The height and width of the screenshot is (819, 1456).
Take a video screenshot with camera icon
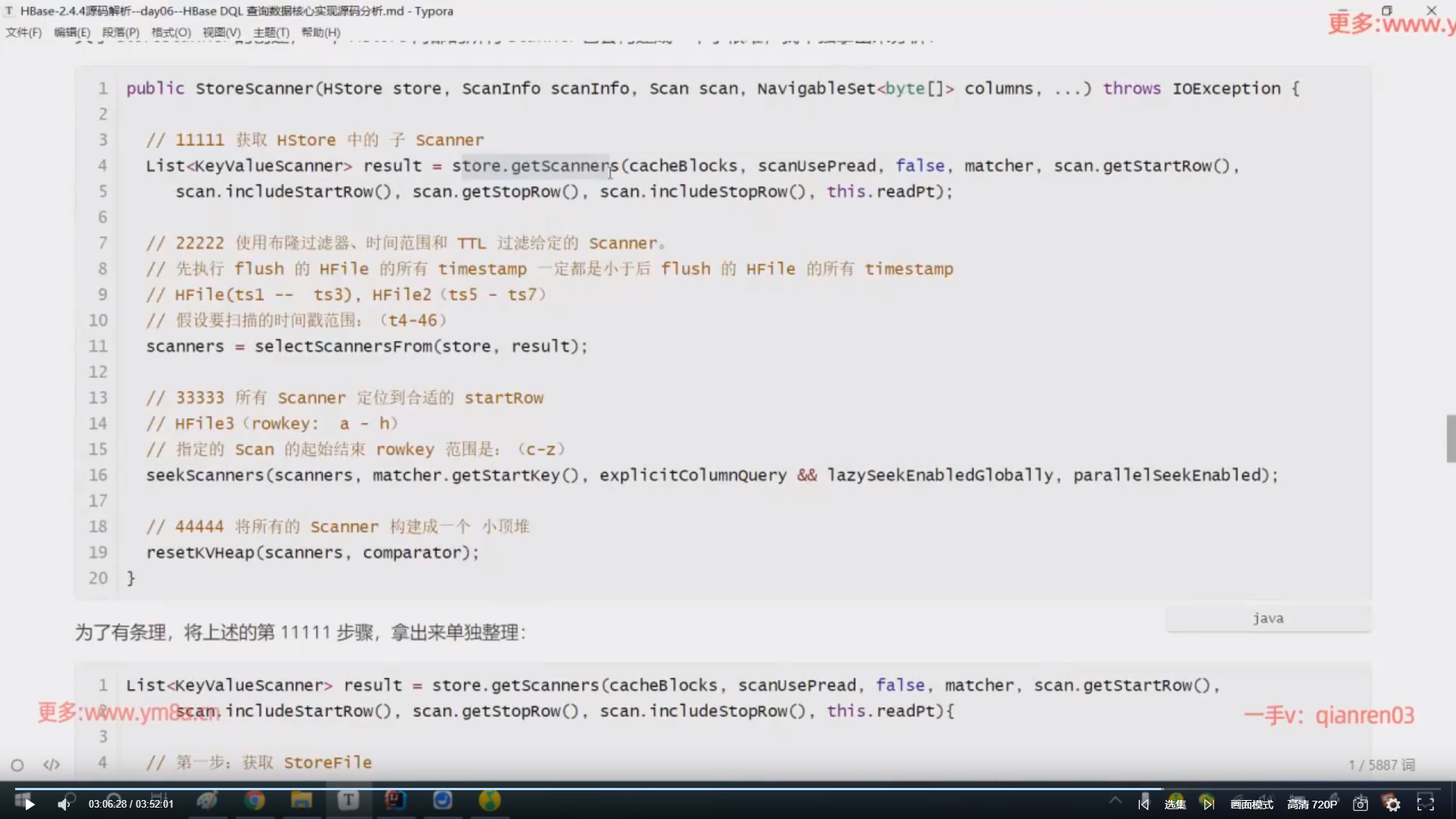tap(1360, 804)
